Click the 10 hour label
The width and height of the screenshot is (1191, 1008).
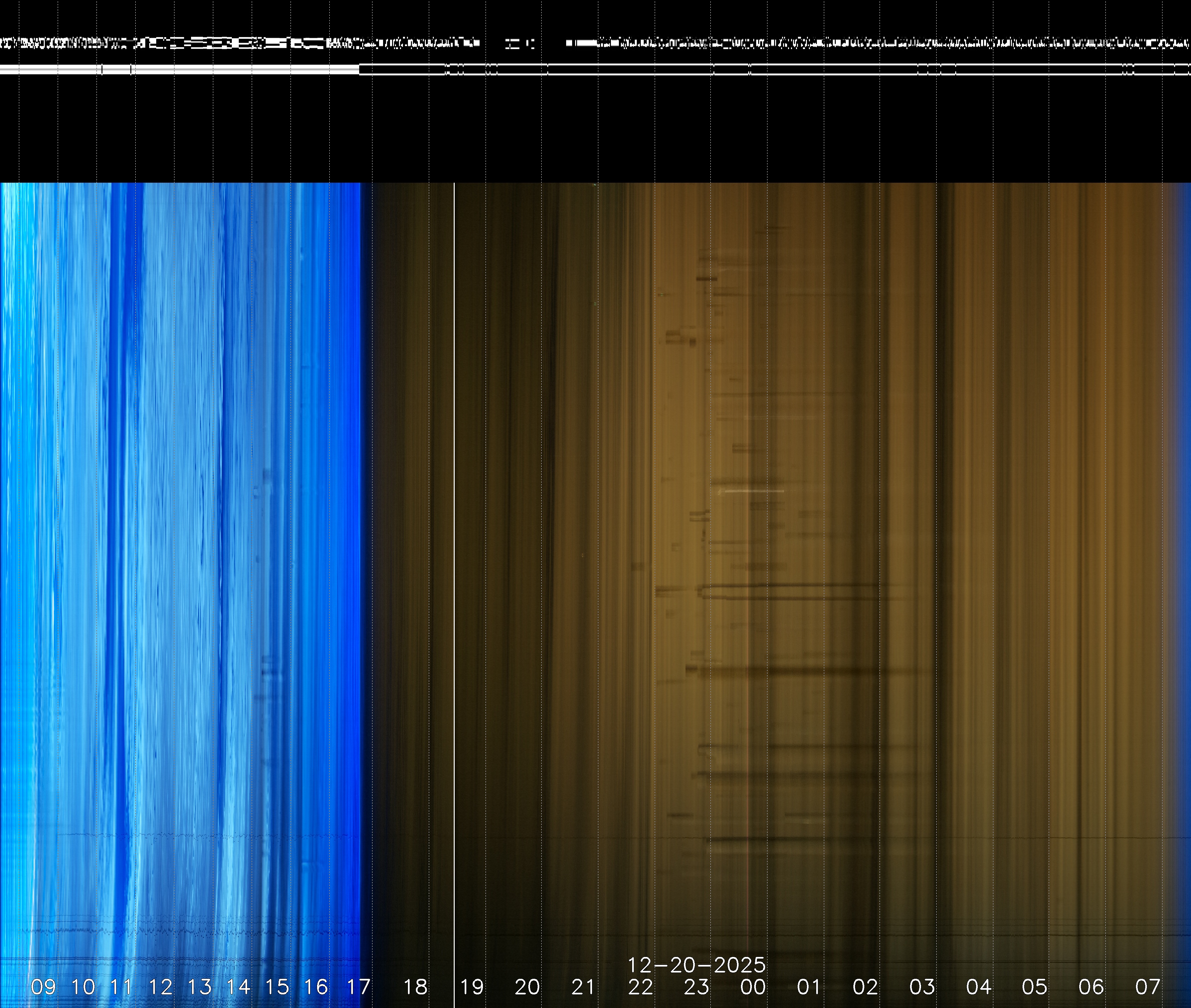83,986
